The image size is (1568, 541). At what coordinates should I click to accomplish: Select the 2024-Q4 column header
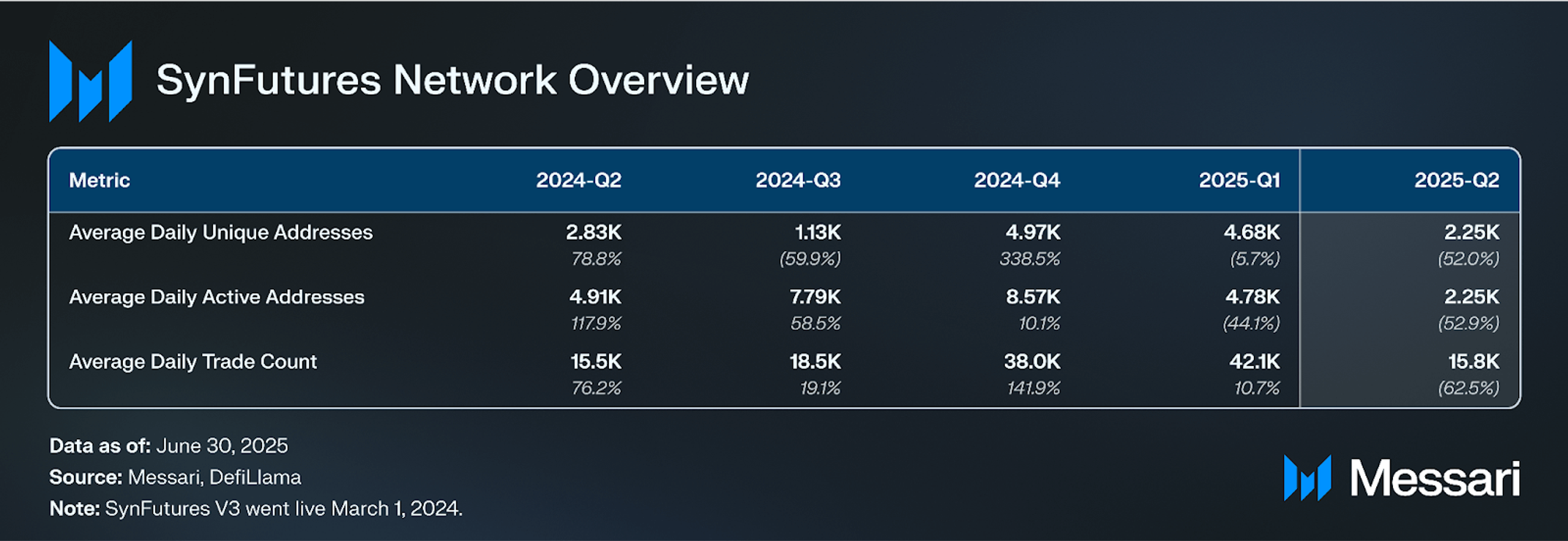pos(1017,180)
